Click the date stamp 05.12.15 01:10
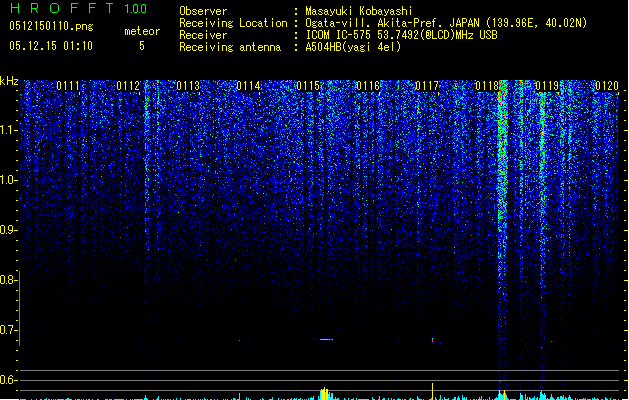This screenshot has width=629, height=400. point(51,46)
